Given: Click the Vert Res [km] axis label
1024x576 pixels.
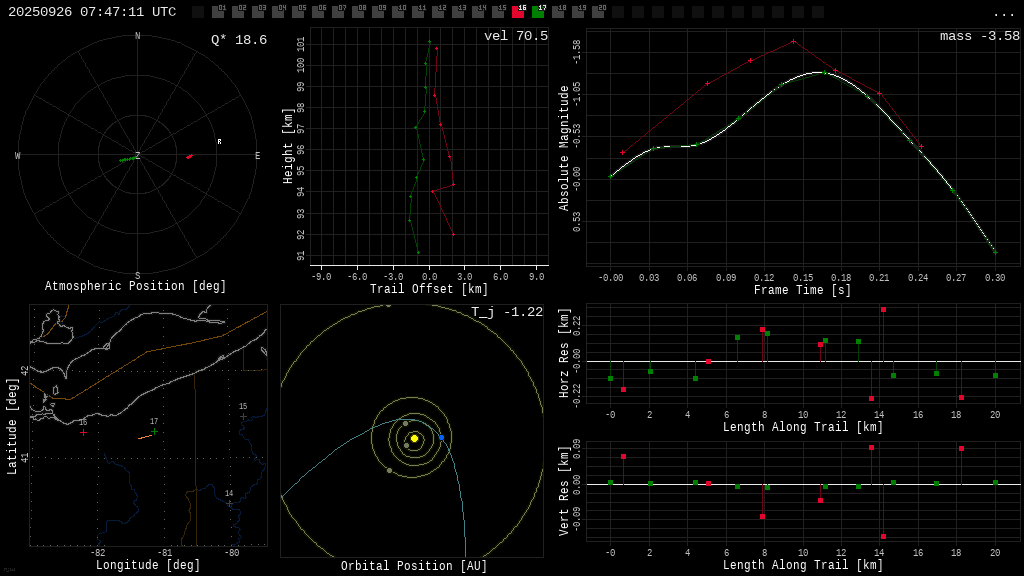Looking at the screenshot, I should point(564,491).
